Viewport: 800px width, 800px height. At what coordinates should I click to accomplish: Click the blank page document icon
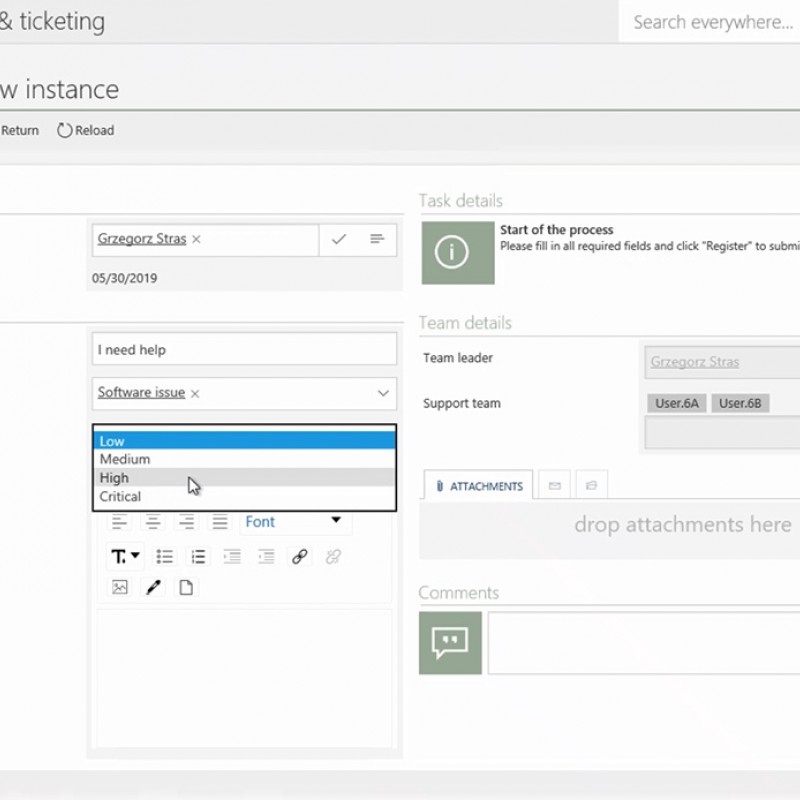[186, 587]
